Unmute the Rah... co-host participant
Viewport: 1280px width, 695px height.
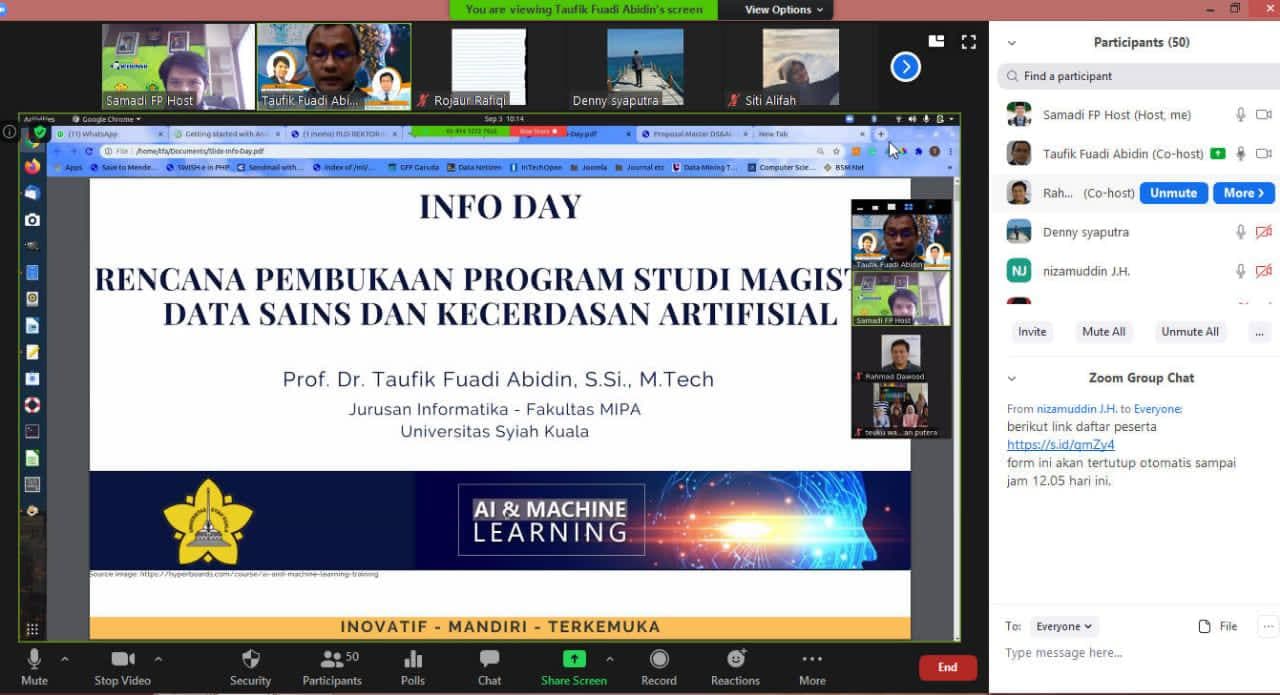[1172, 193]
